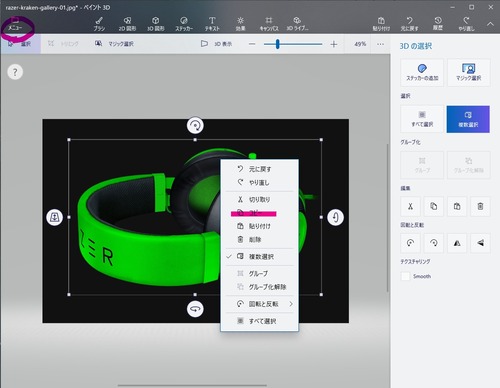Select the テキスト text tool
The image size is (500, 388).
click(x=212, y=24)
